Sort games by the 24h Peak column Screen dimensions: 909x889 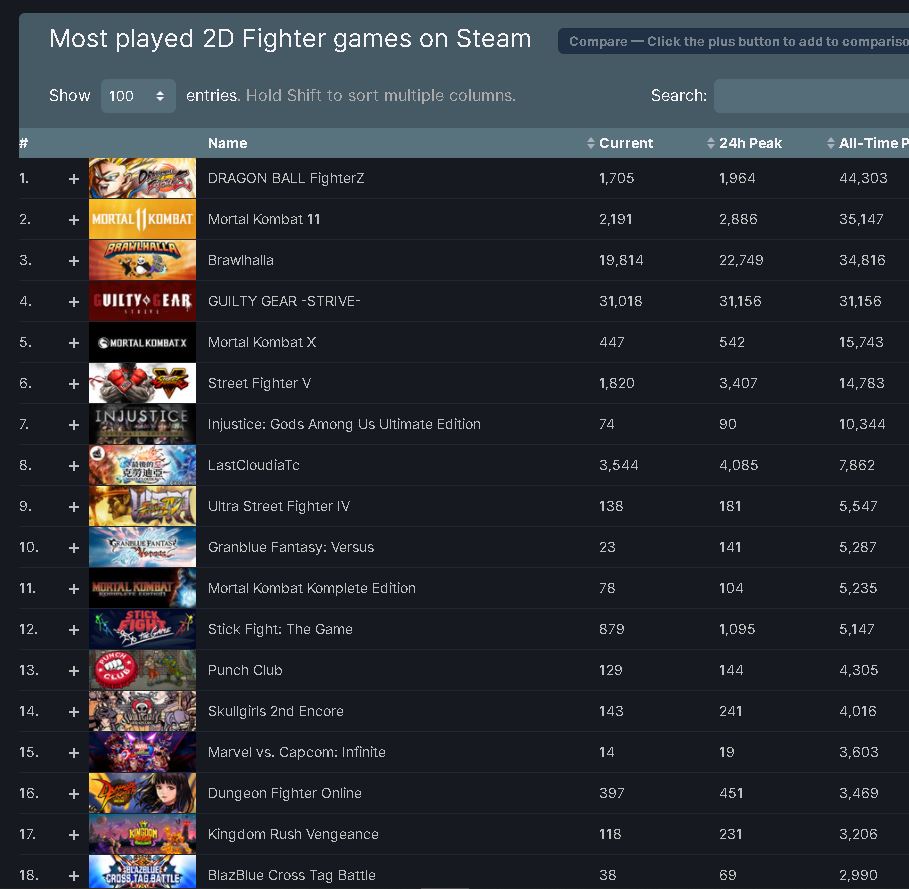pos(710,142)
